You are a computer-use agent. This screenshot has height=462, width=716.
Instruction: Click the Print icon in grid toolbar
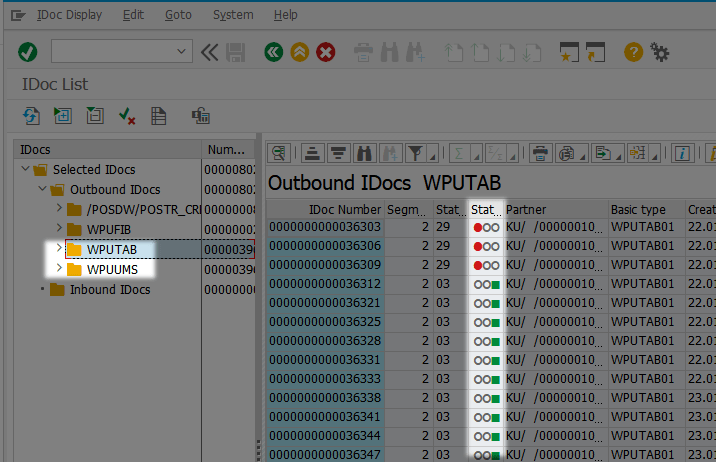540,153
